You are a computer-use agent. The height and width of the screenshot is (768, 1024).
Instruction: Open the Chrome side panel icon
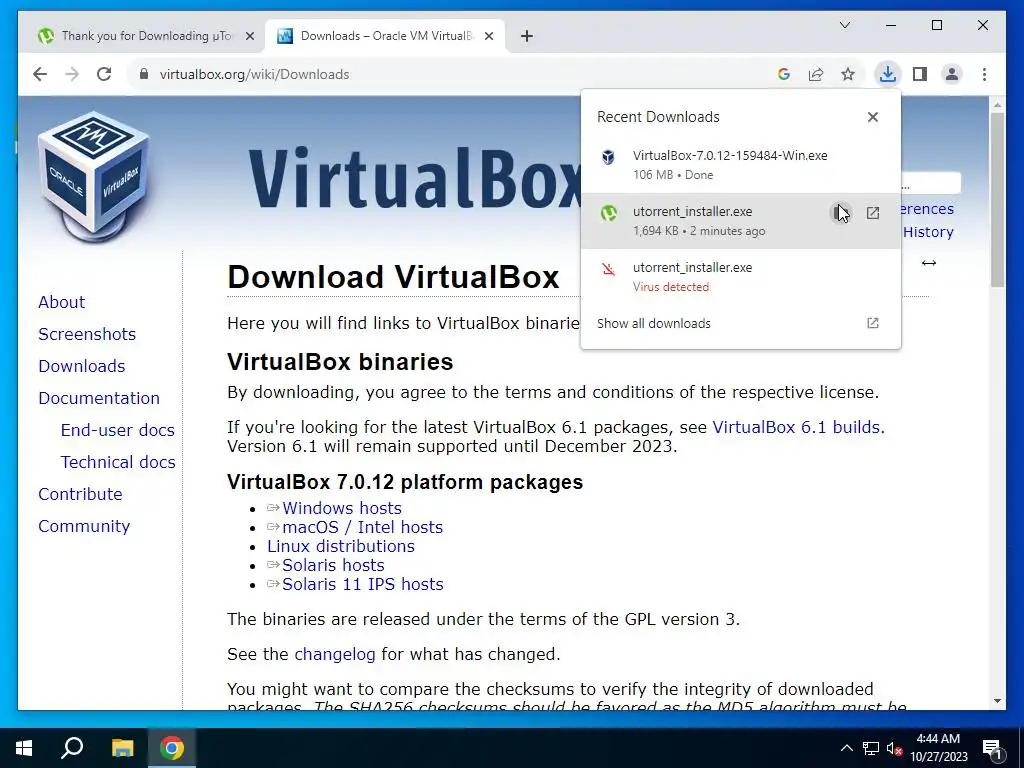pos(920,74)
